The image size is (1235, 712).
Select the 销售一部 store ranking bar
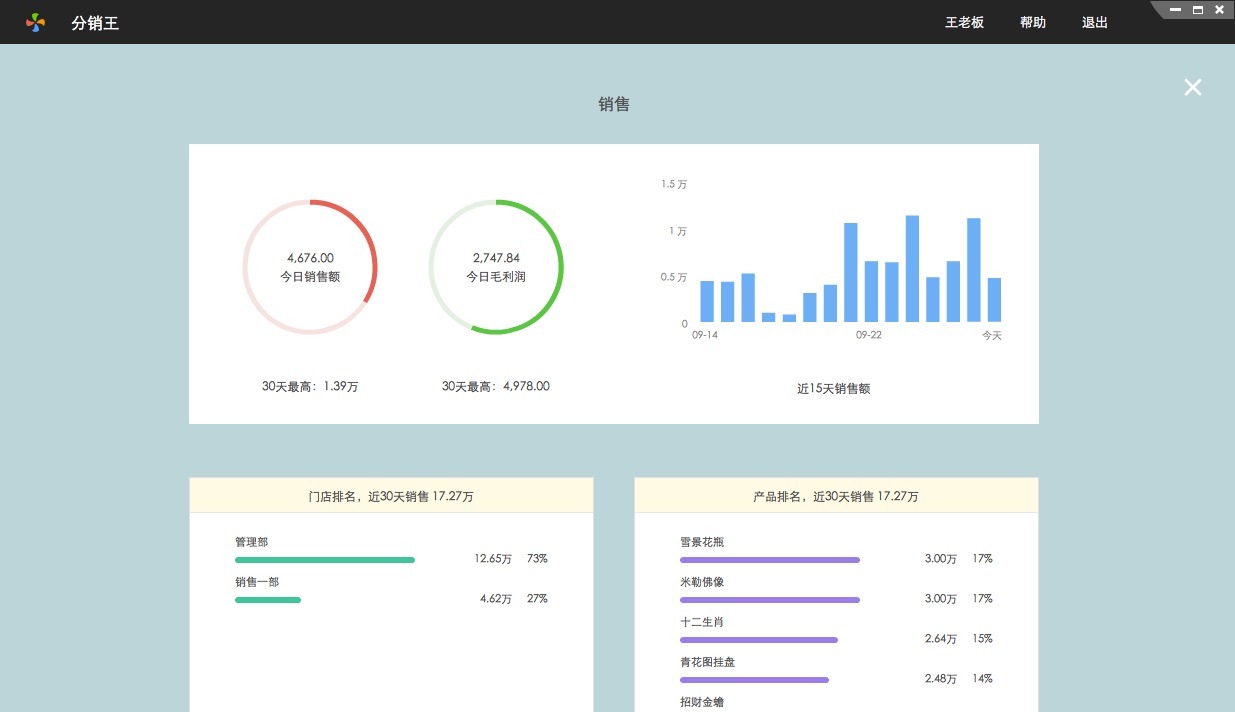pos(267,600)
